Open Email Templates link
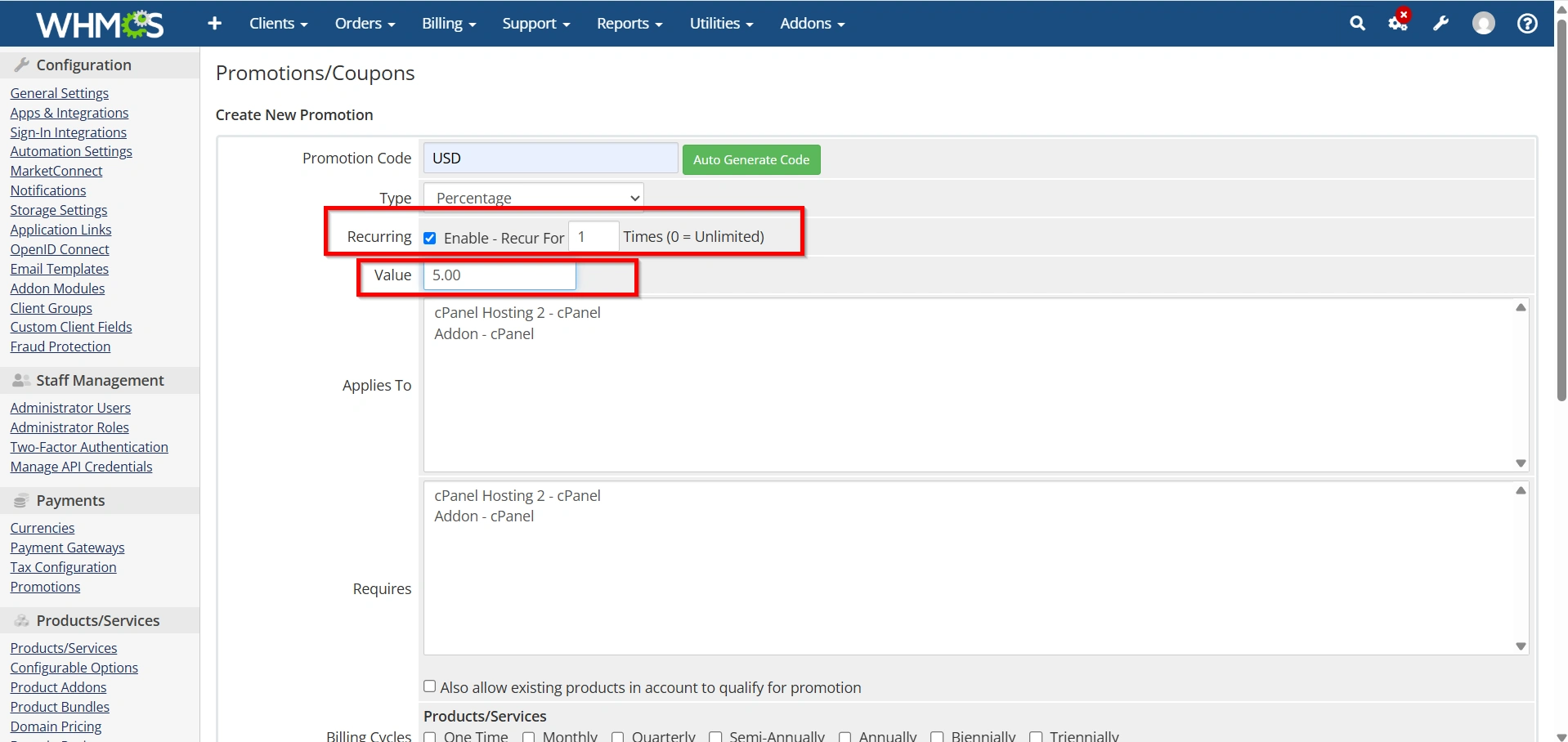The width and height of the screenshot is (1568, 742). click(x=60, y=269)
